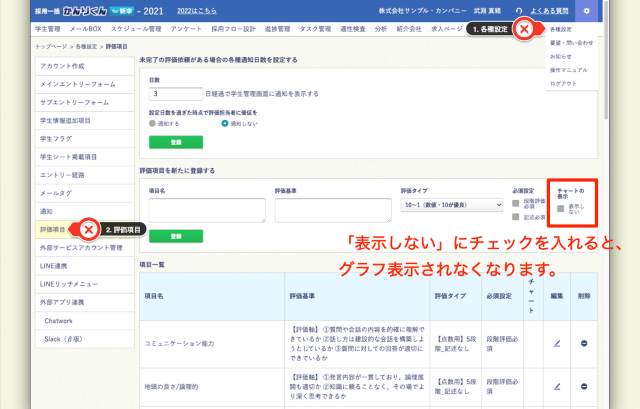Screen dimensions: 640x409
Task: Click the 項目名 text area
Action: (x=204, y=210)
